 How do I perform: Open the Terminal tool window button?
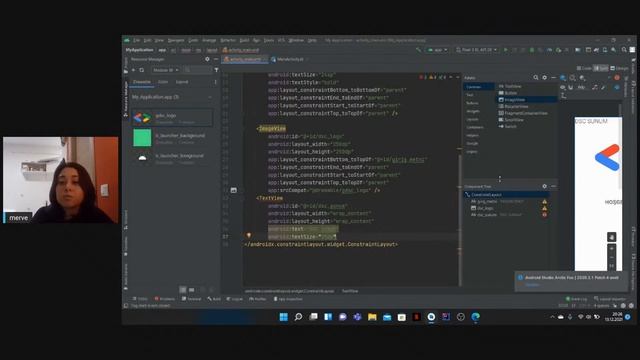pyautogui.click(x=191, y=299)
